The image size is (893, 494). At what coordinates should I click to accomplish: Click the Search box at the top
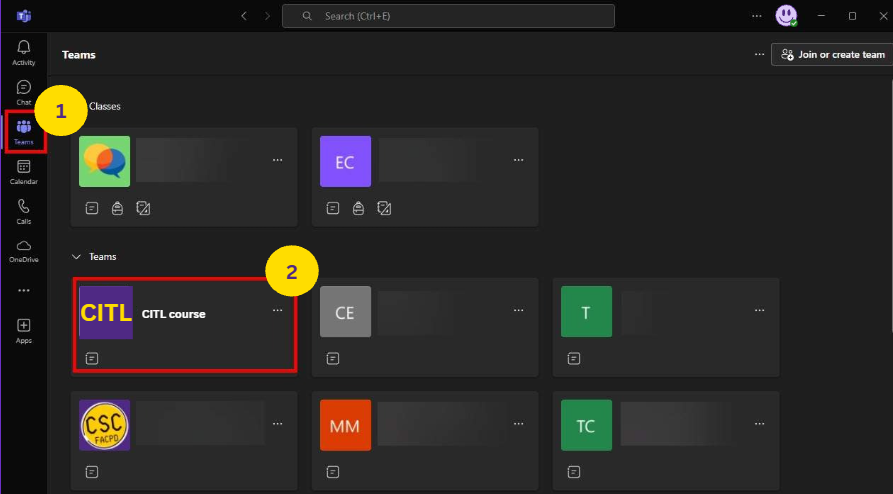tap(448, 16)
